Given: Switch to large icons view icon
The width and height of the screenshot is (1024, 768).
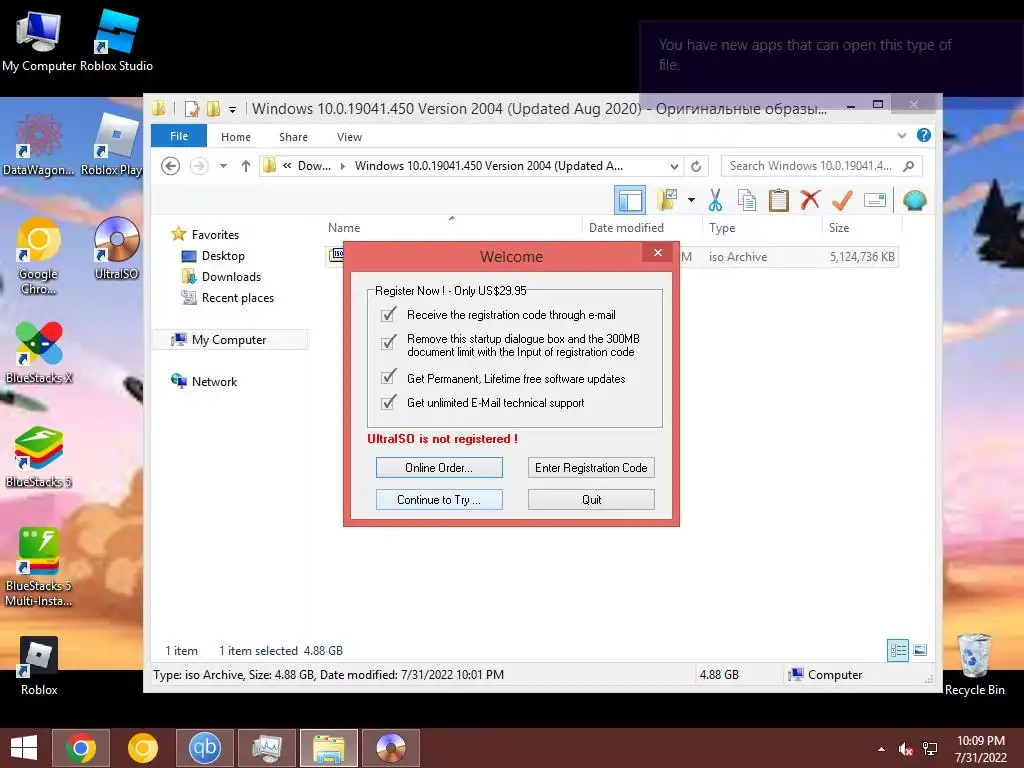Looking at the screenshot, I should click(x=920, y=650).
